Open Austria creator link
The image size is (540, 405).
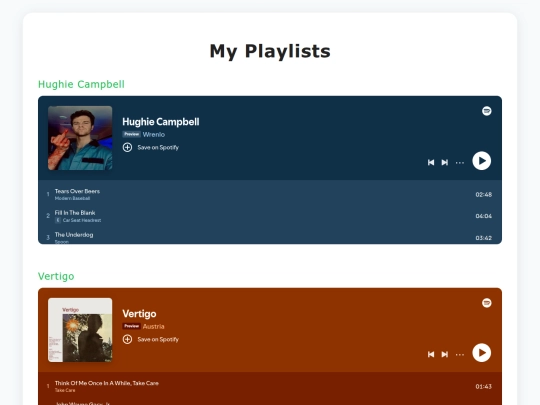(x=154, y=326)
